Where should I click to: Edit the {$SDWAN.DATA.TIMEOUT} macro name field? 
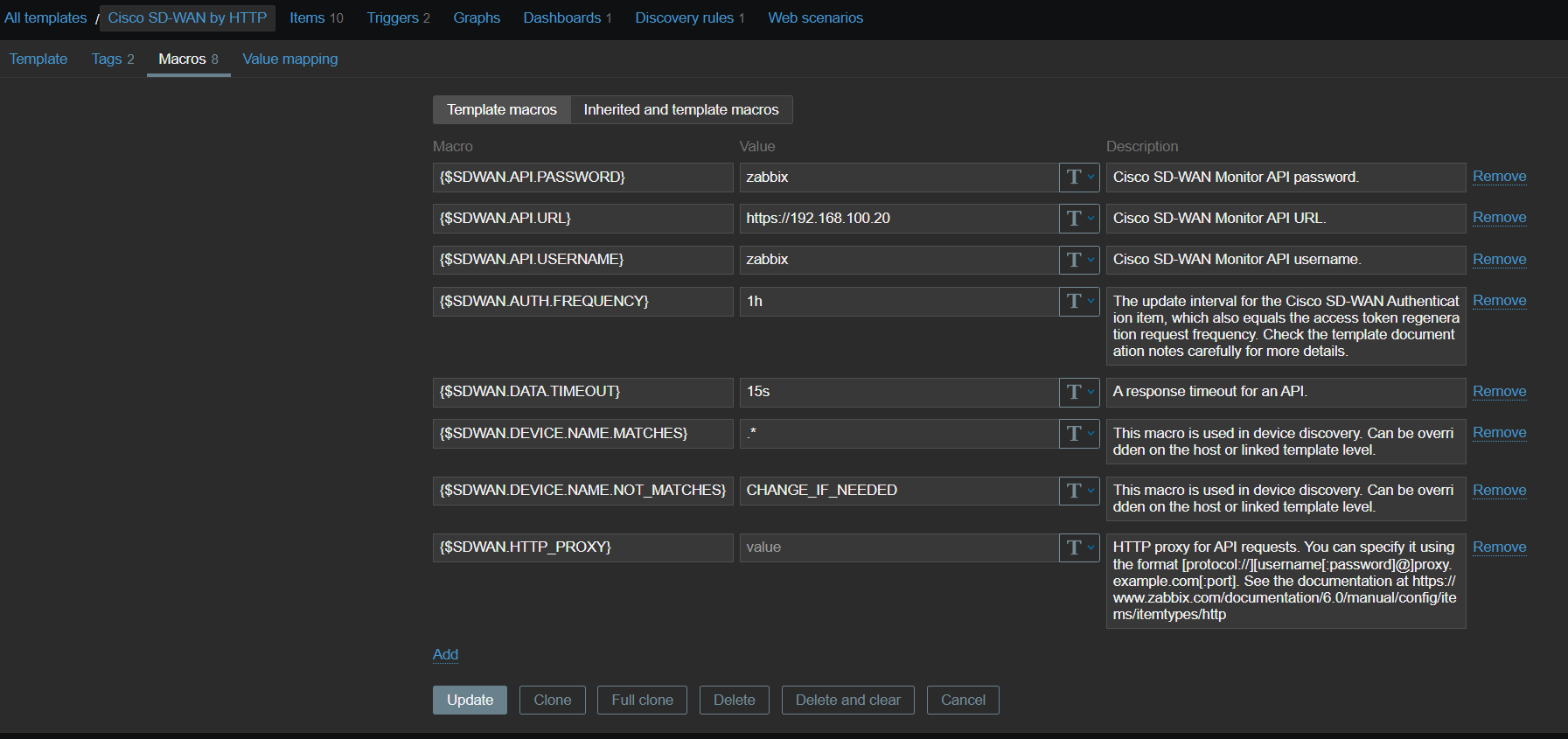coord(583,393)
